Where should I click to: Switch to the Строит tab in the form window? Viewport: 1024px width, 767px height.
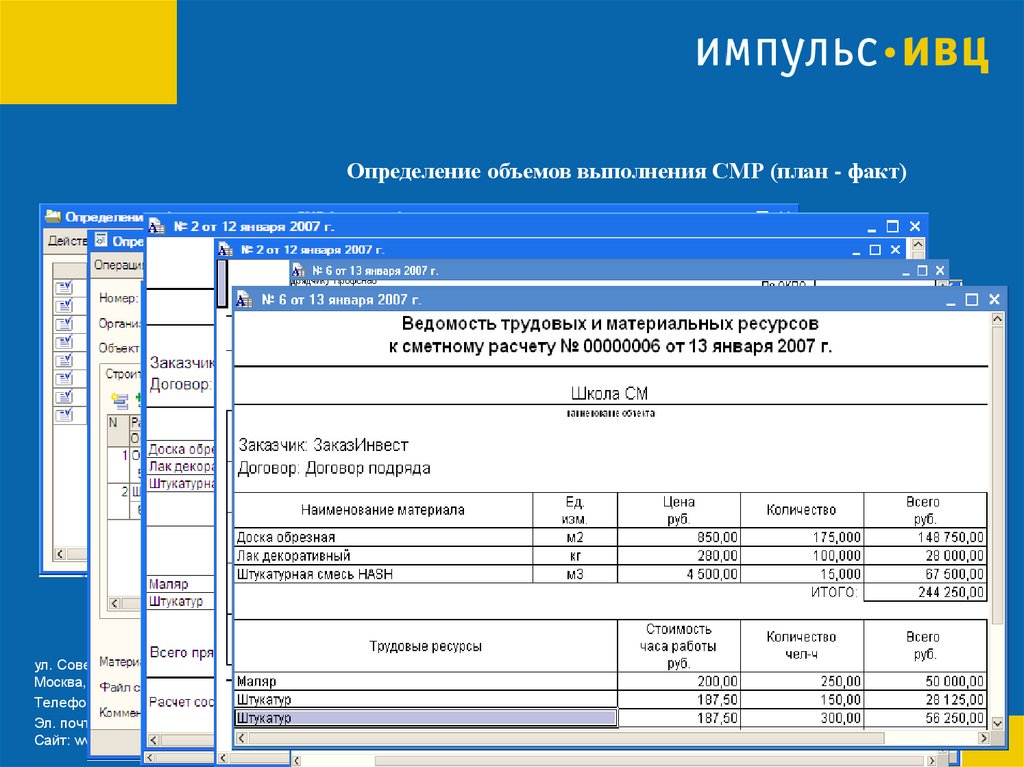click(123, 374)
